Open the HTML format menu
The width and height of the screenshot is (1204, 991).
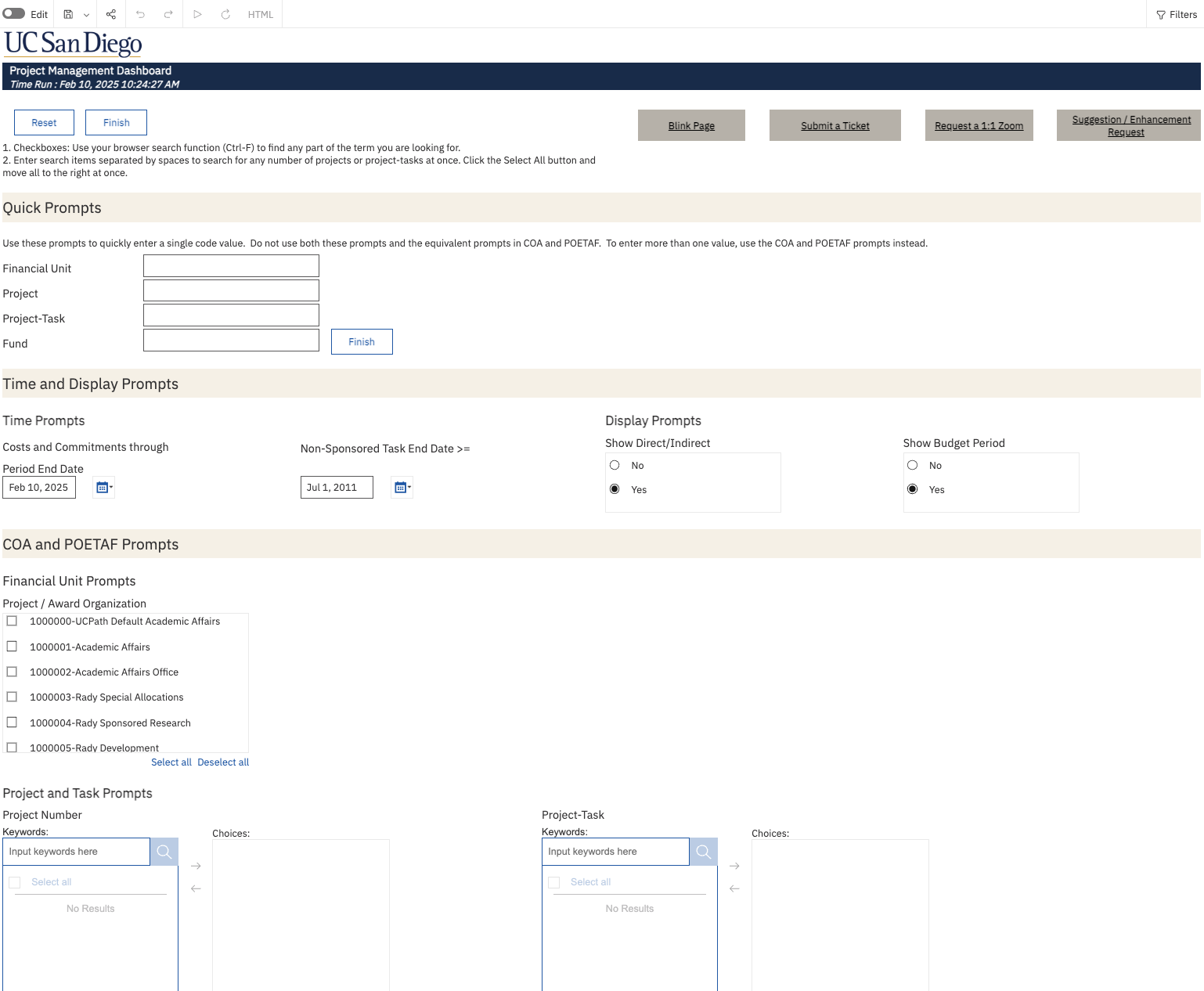pos(261,14)
